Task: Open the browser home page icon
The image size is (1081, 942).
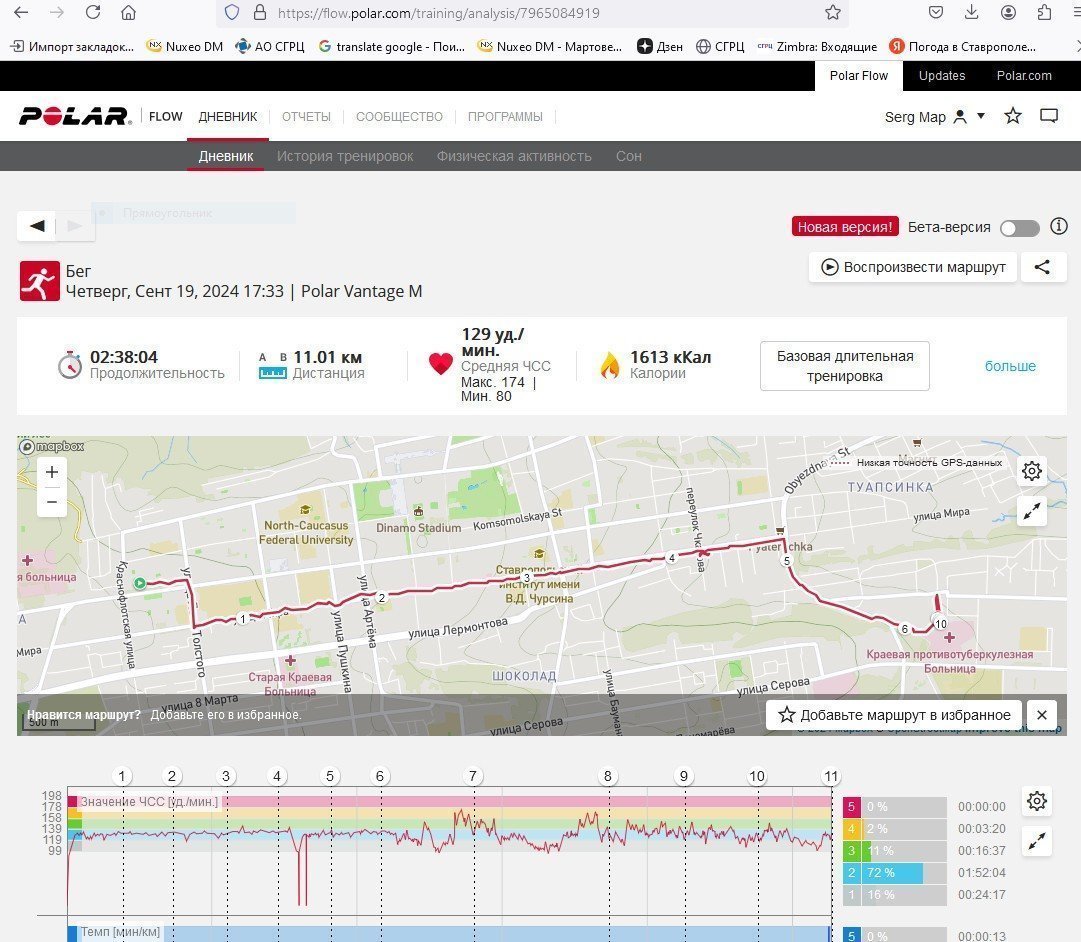Action: [x=128, y=12]
